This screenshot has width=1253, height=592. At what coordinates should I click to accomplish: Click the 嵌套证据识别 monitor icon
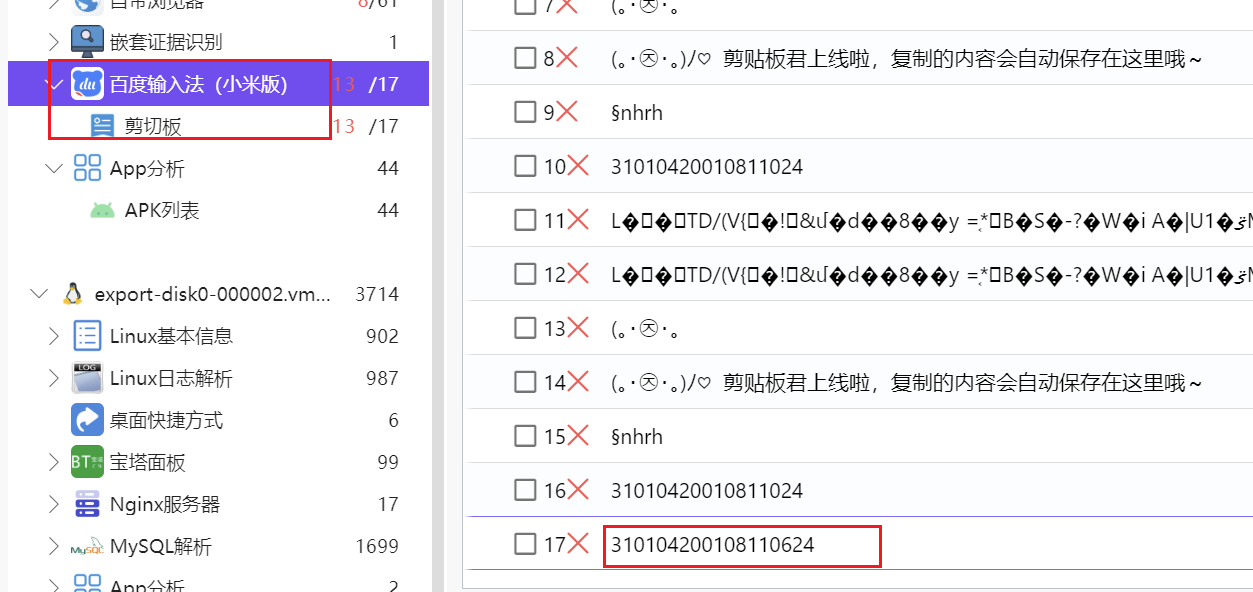pos(88,41)
